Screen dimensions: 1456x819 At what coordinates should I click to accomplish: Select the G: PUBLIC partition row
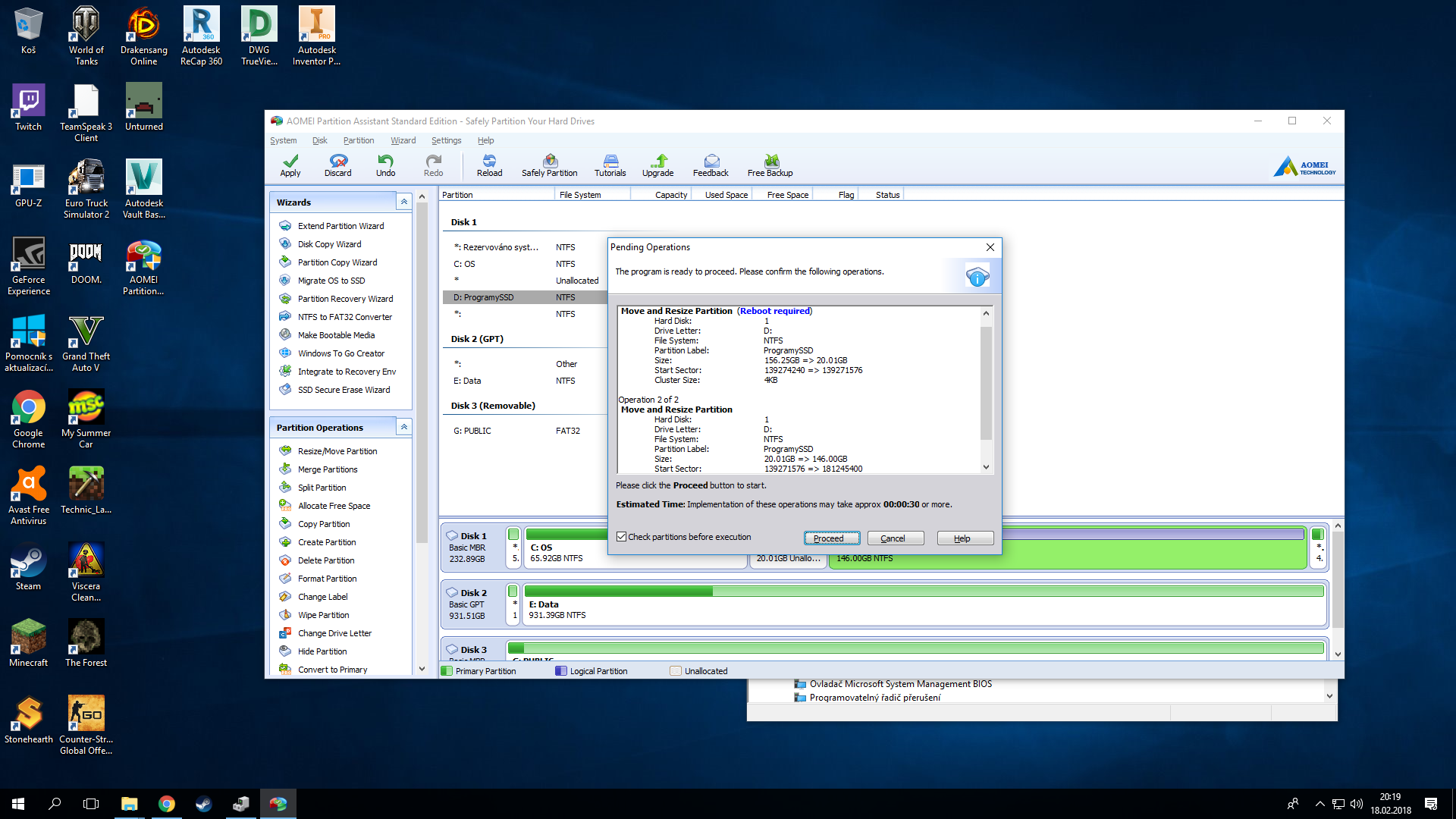(525, 431)
